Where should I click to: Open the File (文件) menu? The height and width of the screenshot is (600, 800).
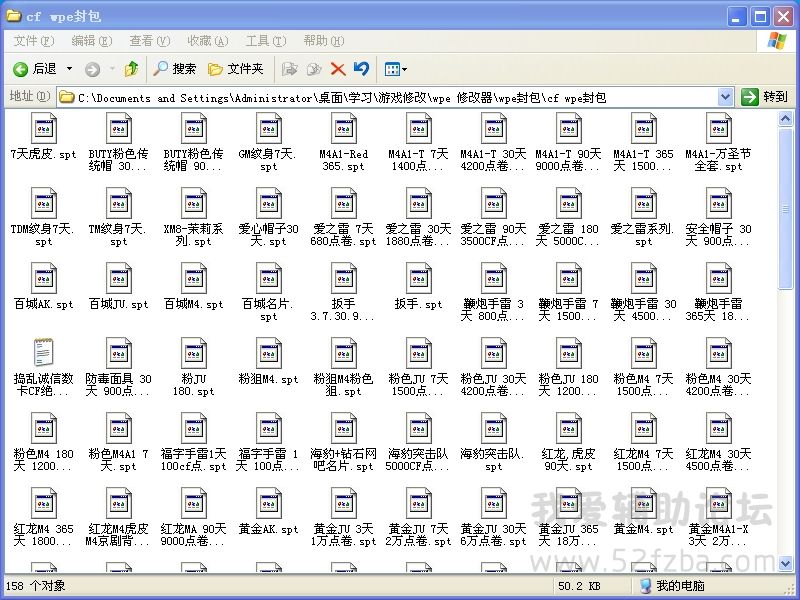tap(34, 41)
